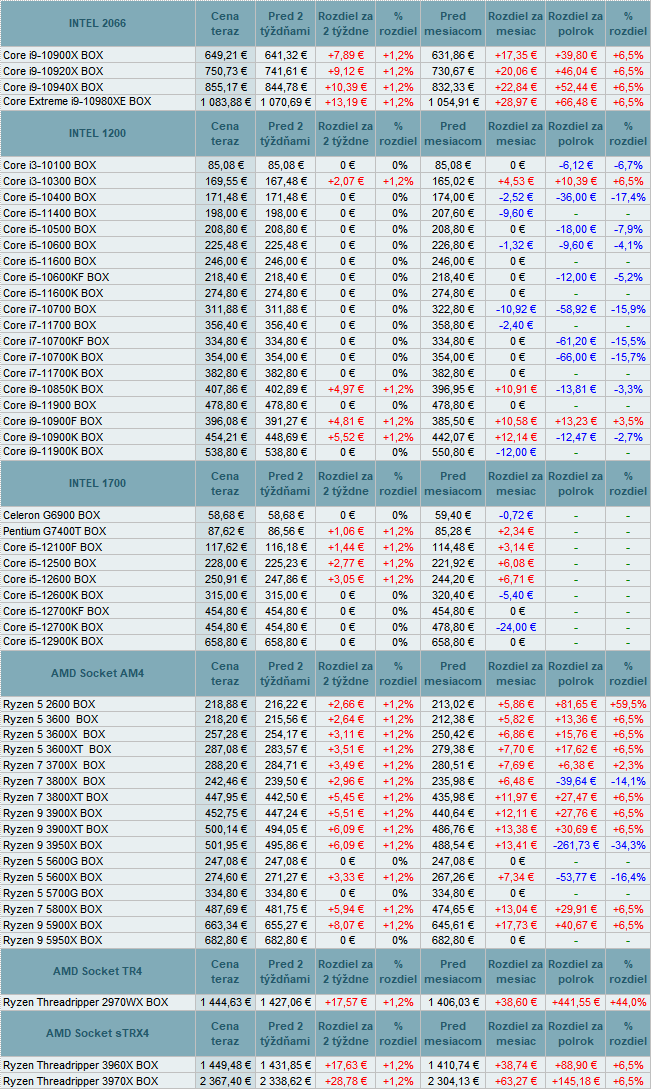Click Ryzen Threadripper 3970X BOX row name
This screenshot has height=1089, width=651.
coord(81,1081)
